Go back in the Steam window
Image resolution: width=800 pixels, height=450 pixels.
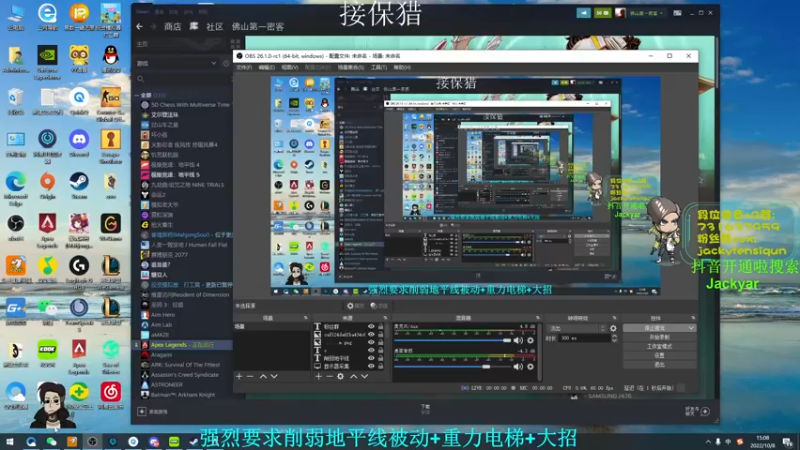click(x=140, y=27)
